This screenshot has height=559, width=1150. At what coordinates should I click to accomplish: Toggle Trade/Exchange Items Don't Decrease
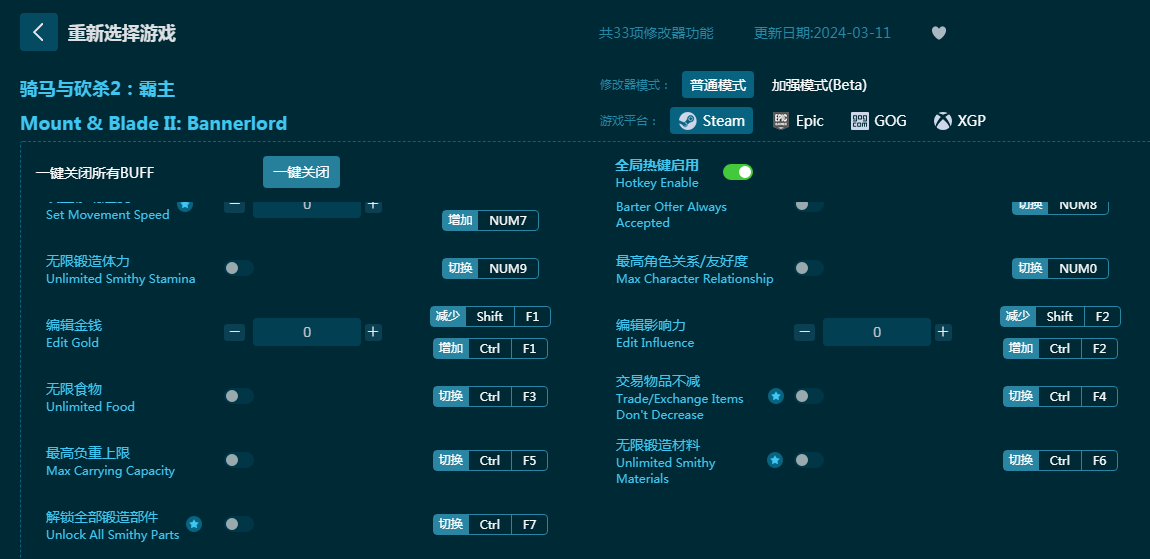pos(809,396)
